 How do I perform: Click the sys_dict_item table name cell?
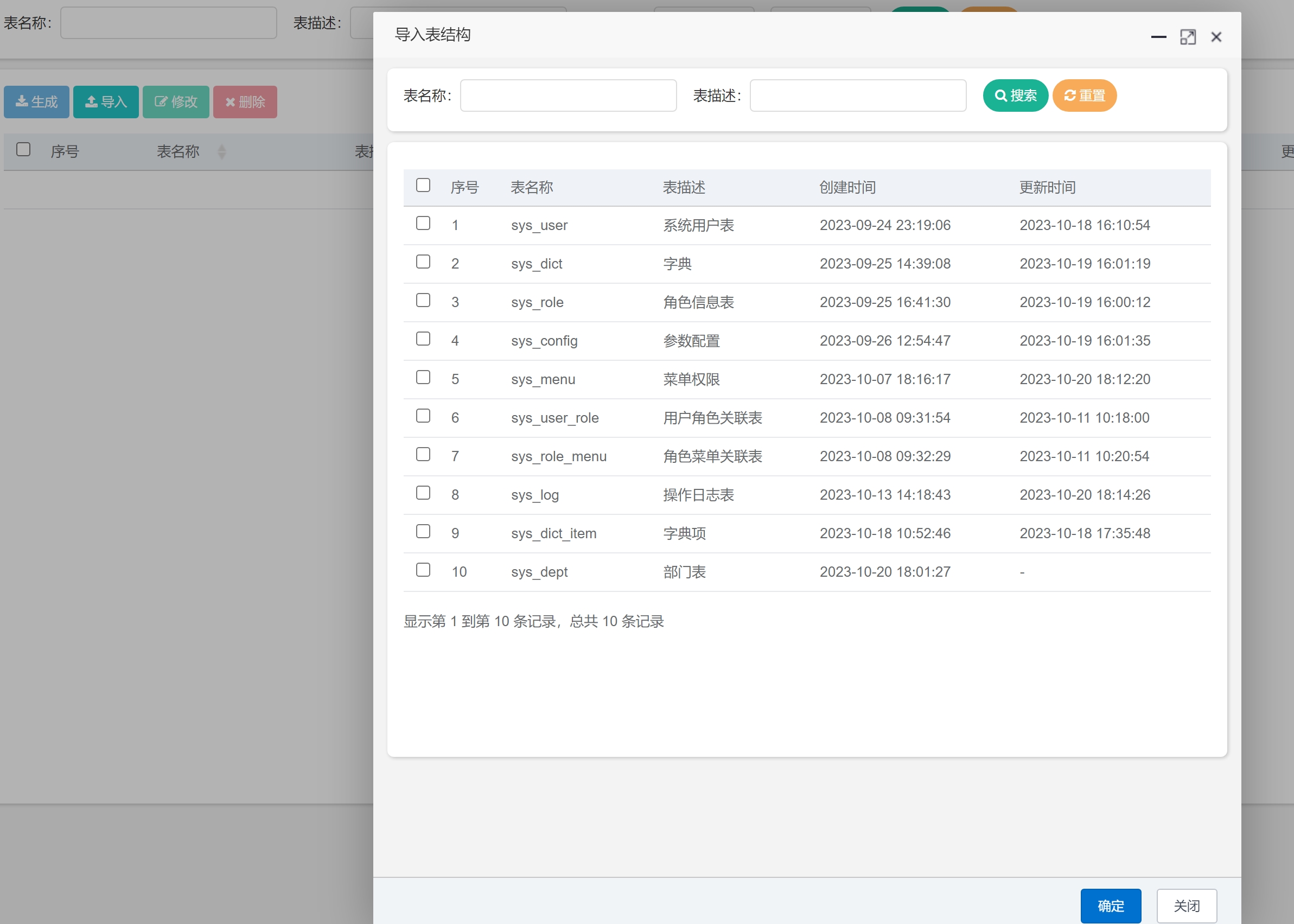coord(553,534)
